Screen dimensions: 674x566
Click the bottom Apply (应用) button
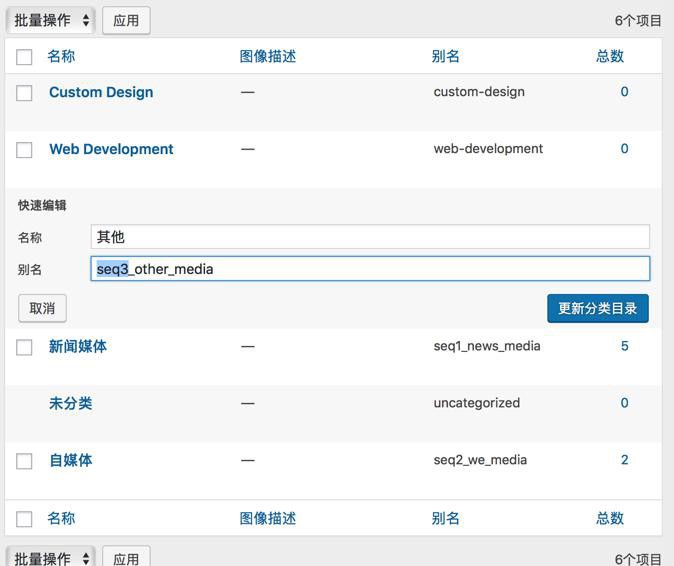pyautogui.click(x=126, y=558)
